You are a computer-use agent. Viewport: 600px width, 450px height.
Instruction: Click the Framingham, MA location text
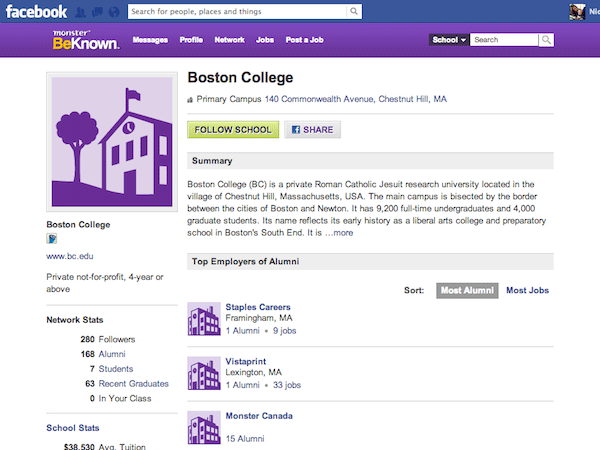(x=259, y=318)
